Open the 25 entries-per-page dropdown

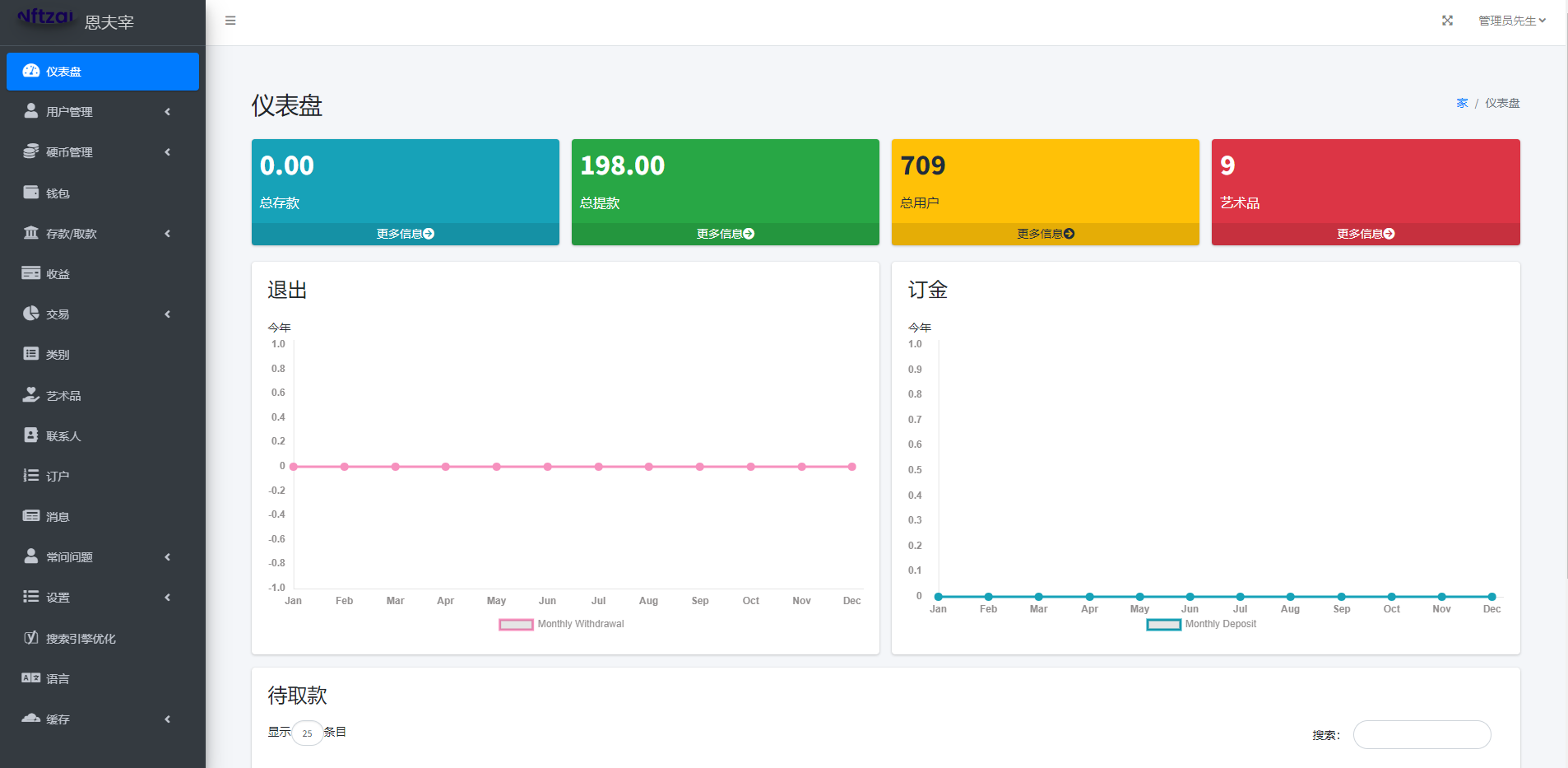tap(307, 733)
